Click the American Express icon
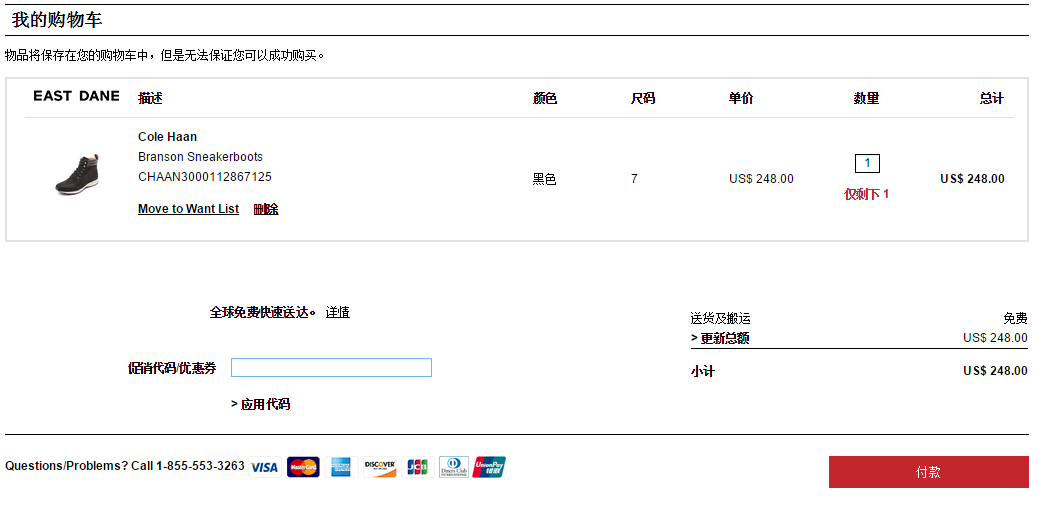1051x507 pixels. [x=341, y=467]
